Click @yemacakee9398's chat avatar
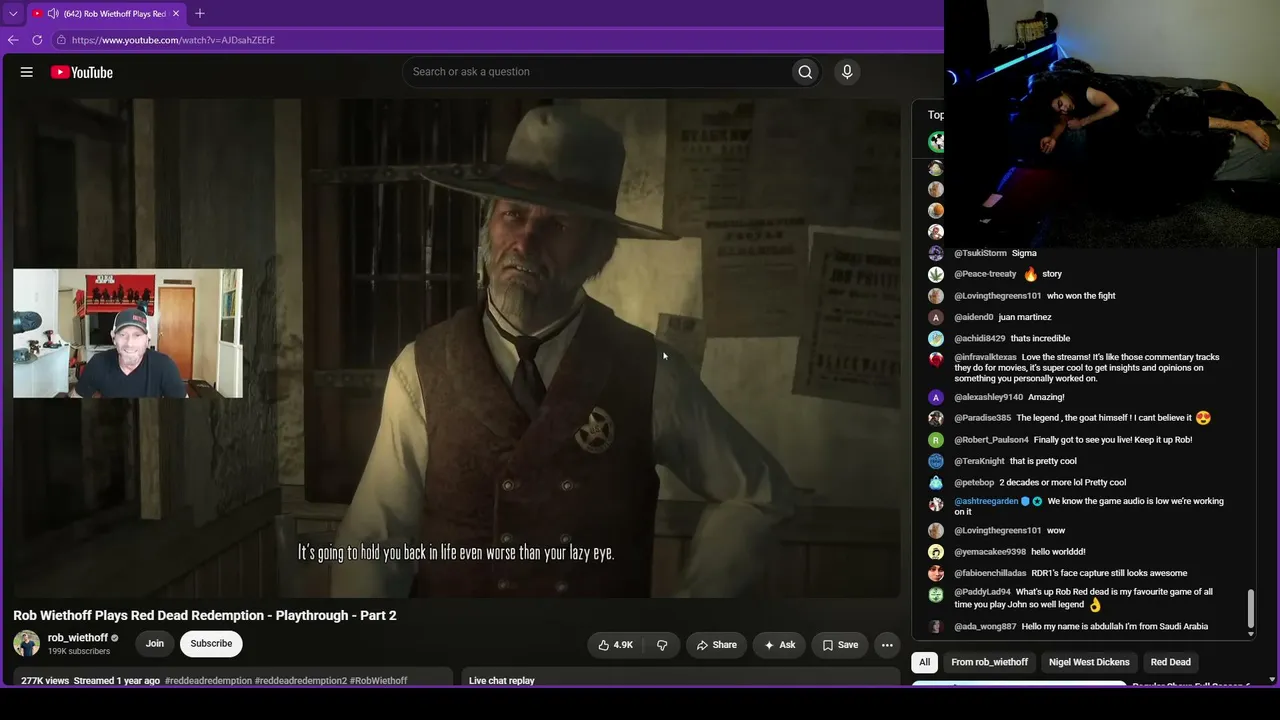Image resolution: width=1280 pixels, height=720 pixels. pos(936,552)
